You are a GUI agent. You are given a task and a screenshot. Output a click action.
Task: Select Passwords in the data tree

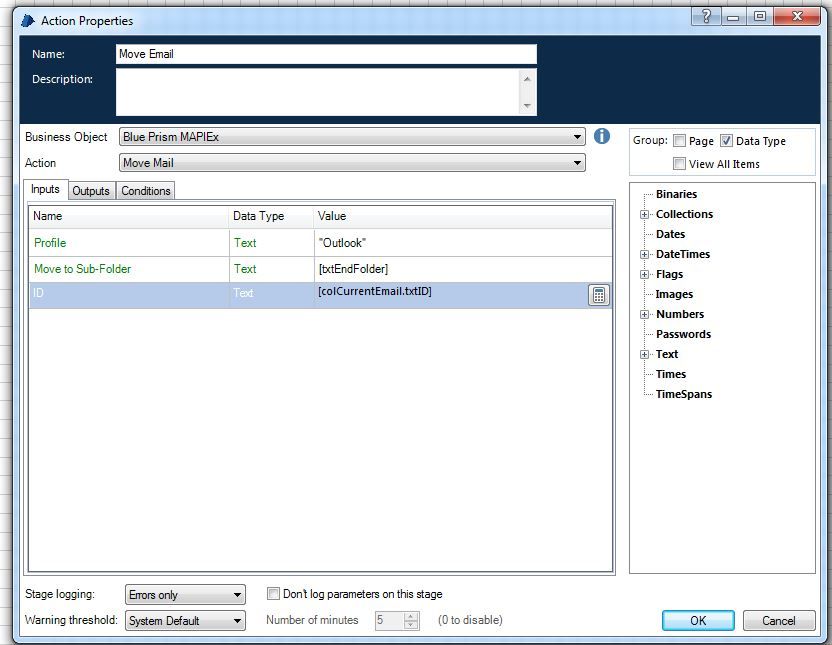coord(683,334)
